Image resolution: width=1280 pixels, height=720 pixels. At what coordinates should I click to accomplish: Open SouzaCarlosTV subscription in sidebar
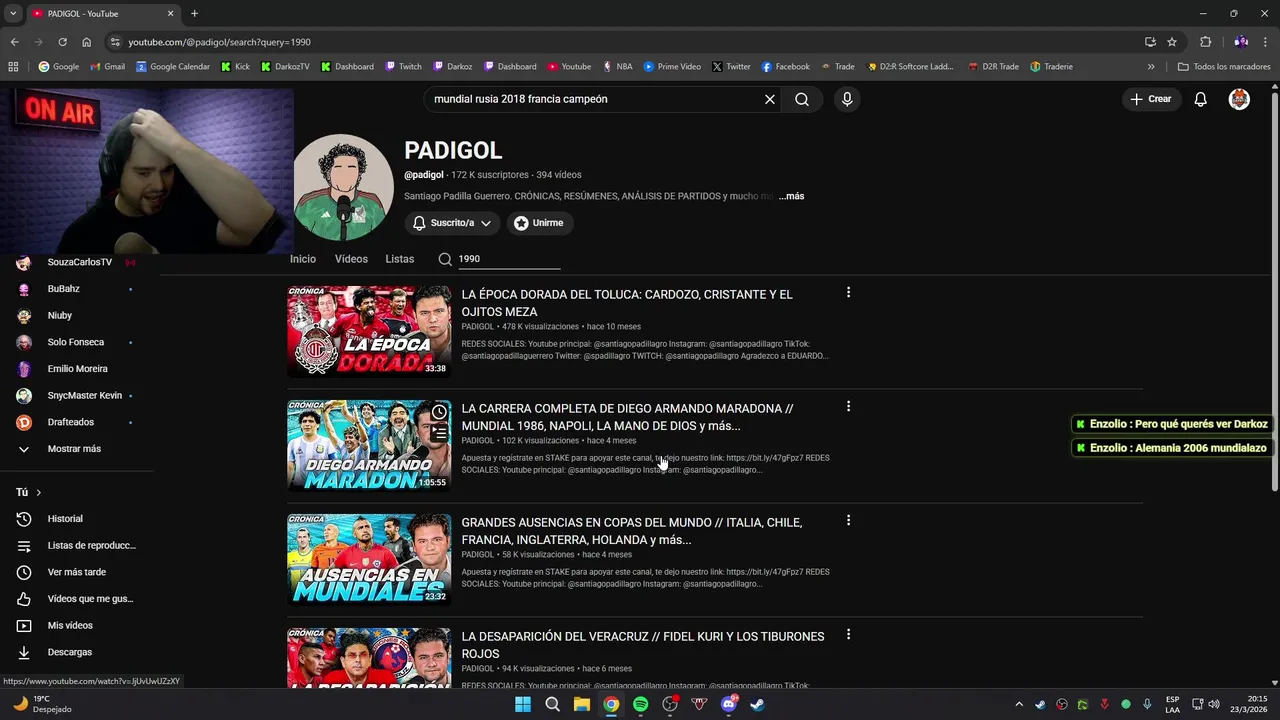pyautogui.click(x=78, y=262)
